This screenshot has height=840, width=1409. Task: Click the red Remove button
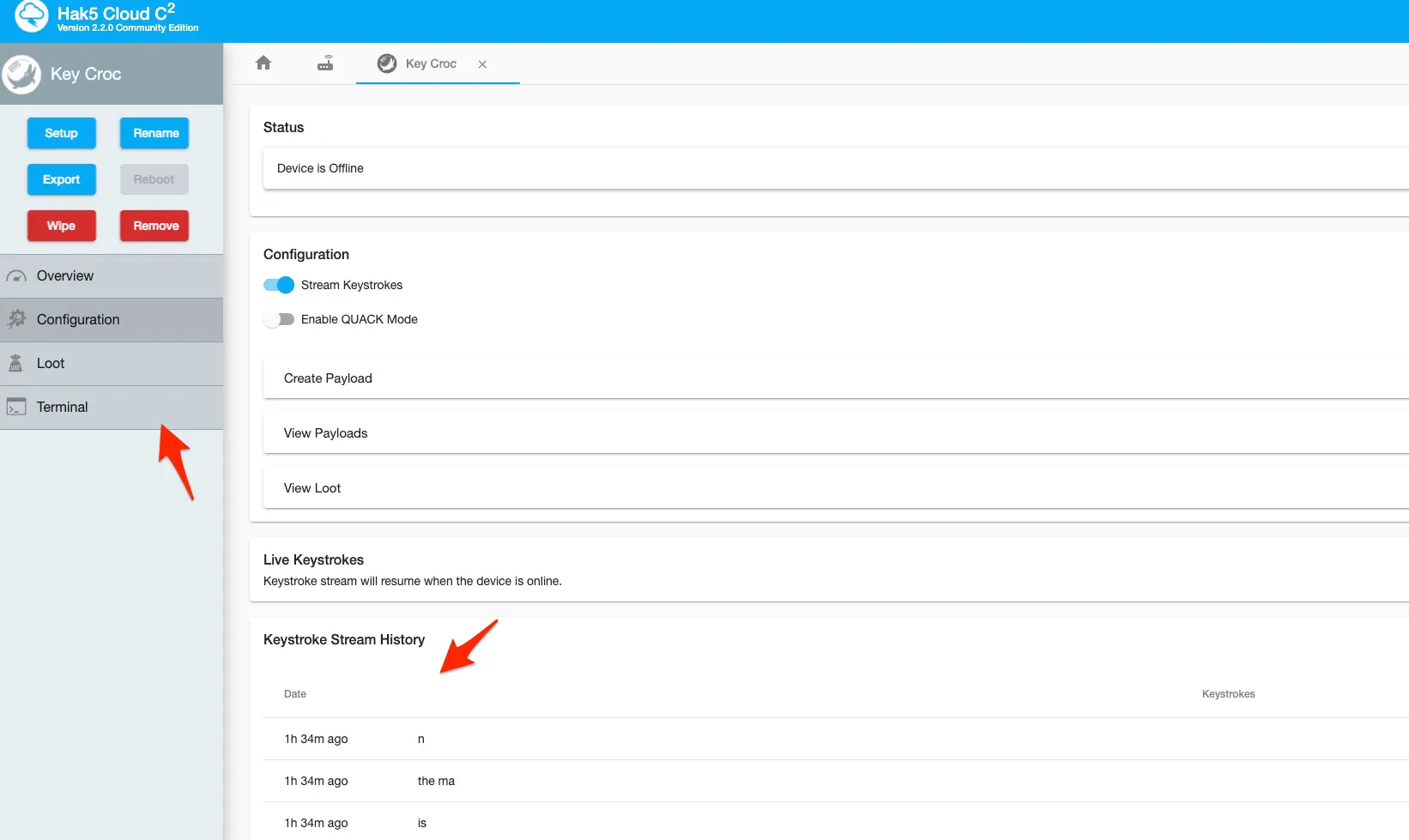point(155,226)
